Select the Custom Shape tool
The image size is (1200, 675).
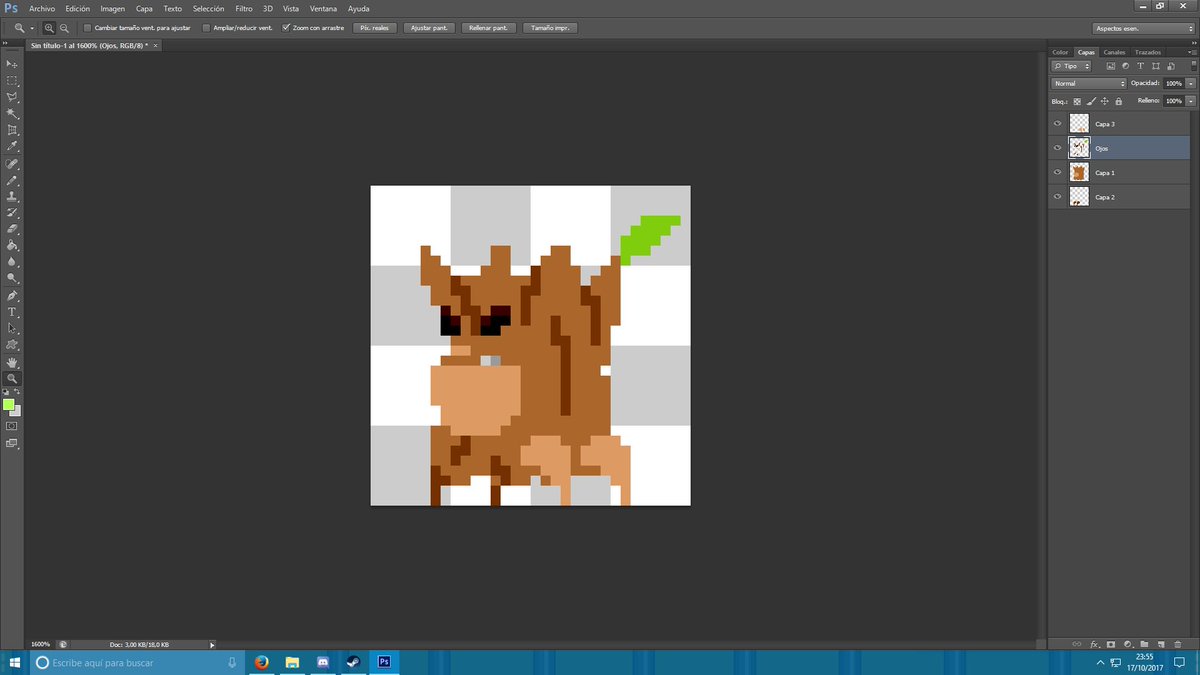coord(12,346)
